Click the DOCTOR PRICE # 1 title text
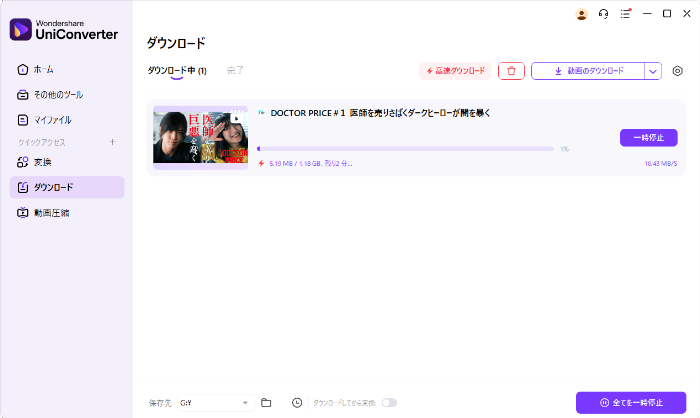The height and width of the screenshot is (418, 700). pyautogui.click(x=380, y=113)
